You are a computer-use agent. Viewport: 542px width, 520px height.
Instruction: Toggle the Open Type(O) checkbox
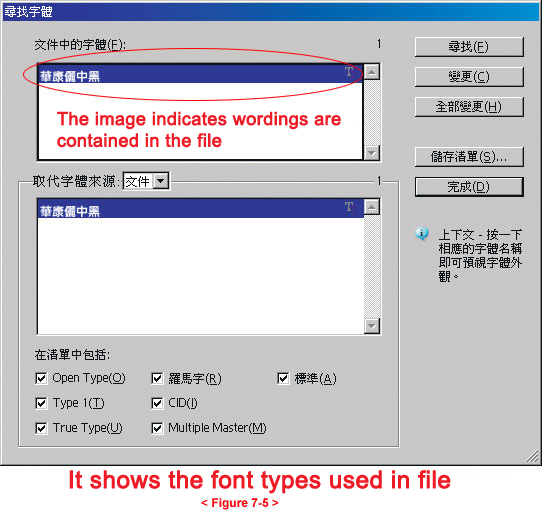tap(41, 378)
